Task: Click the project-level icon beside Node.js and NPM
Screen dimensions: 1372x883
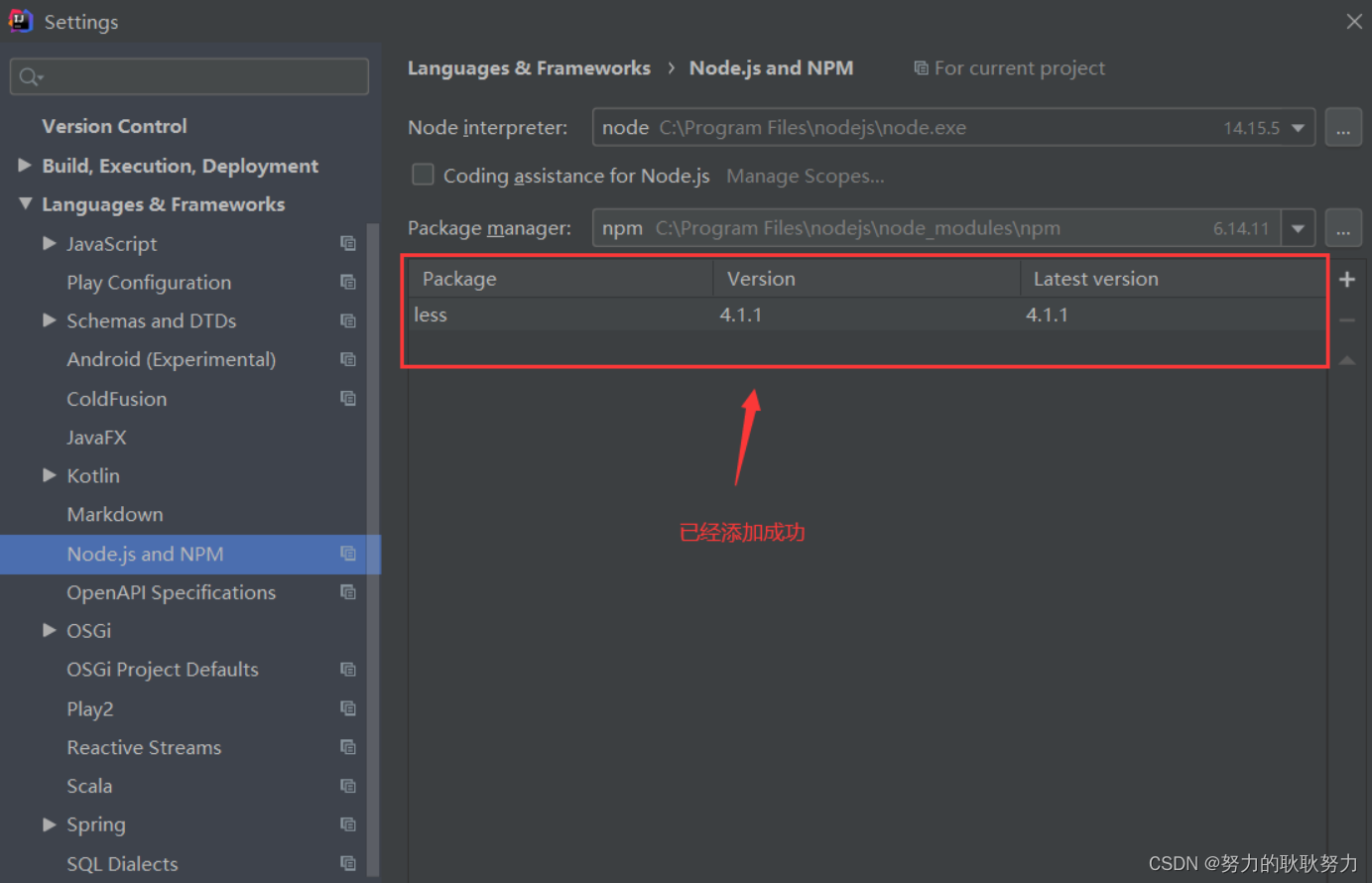Action: click(347, 554)
